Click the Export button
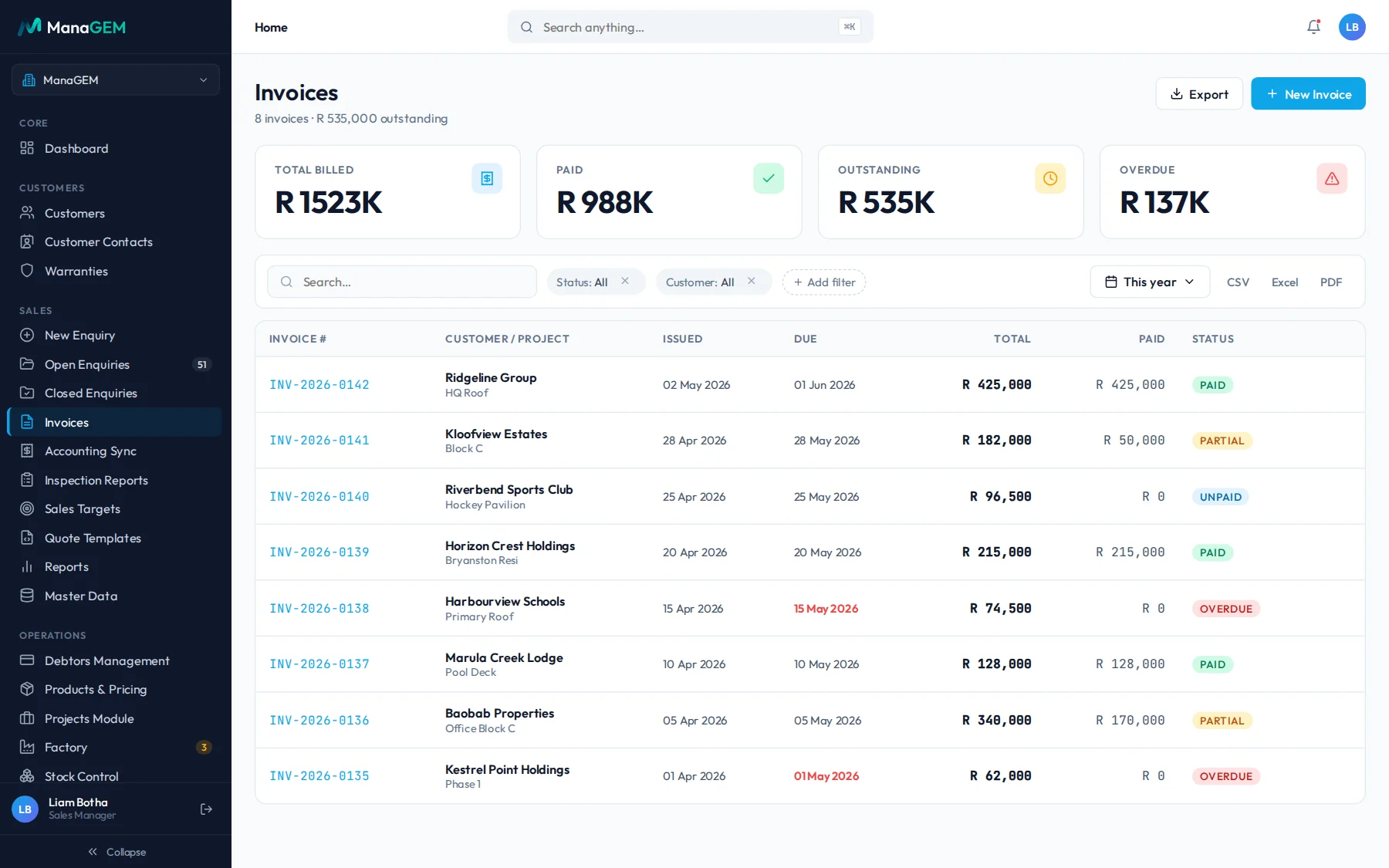Screen dimensions: 1389x868 (1199, 93)
